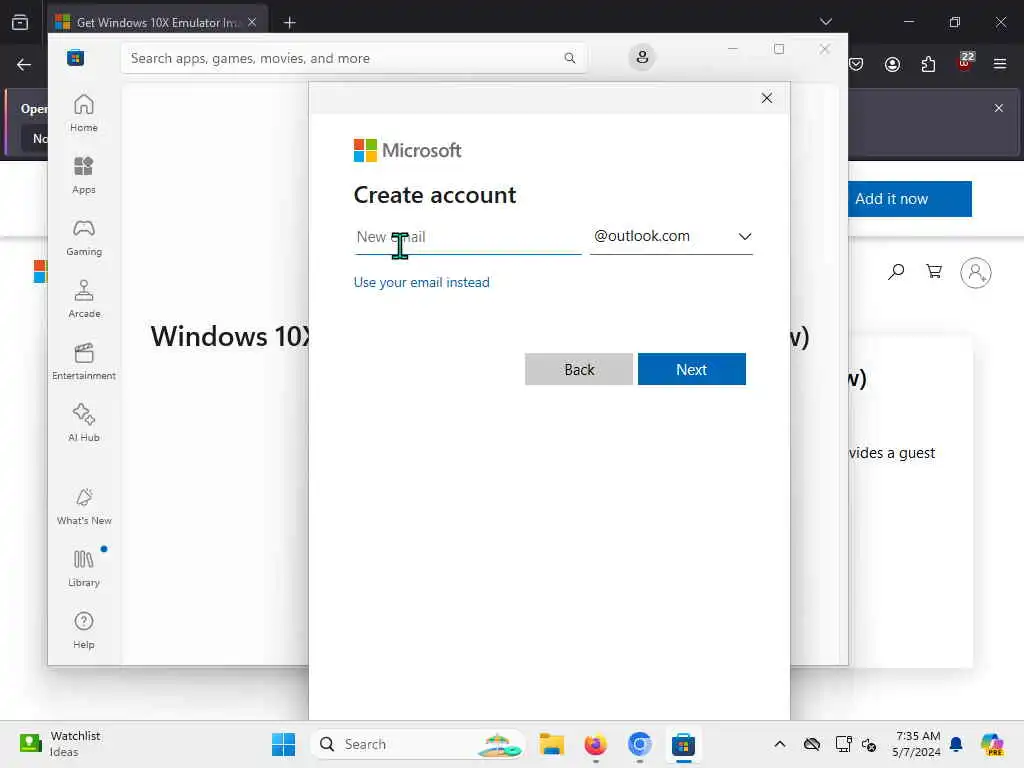The width and height of the screenshot is (1024, 768).
Task: Click Use your email instead link
Action: 421,282
